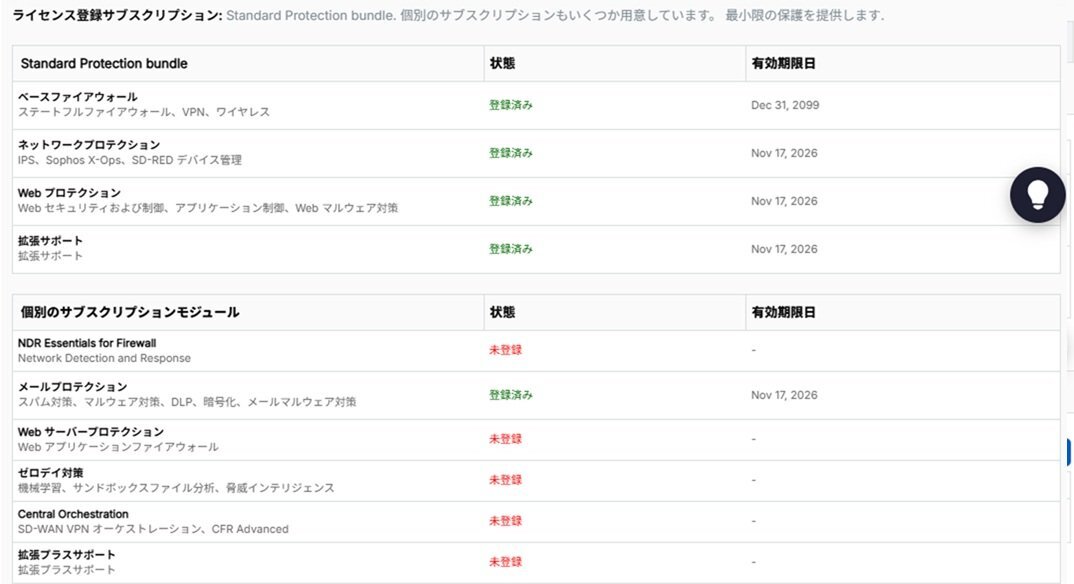The height and width of the screenshot is (584, 1074).
Task: Click 未登録 status in ゼロデイ対策 row
Action: coord(505,480)
